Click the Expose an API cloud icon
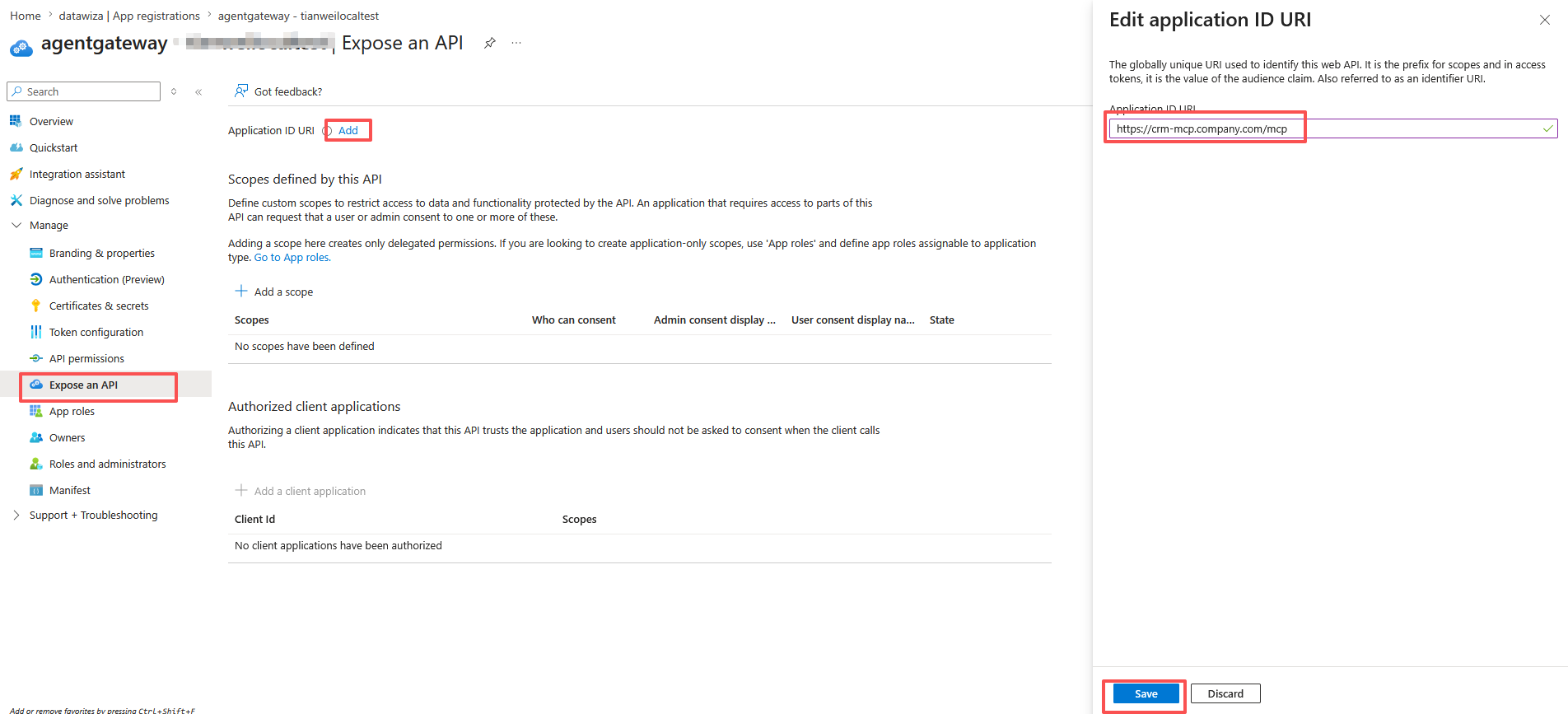Image resolution: width=1568 pixels, height=714 pixels. [x=35, y=385]
